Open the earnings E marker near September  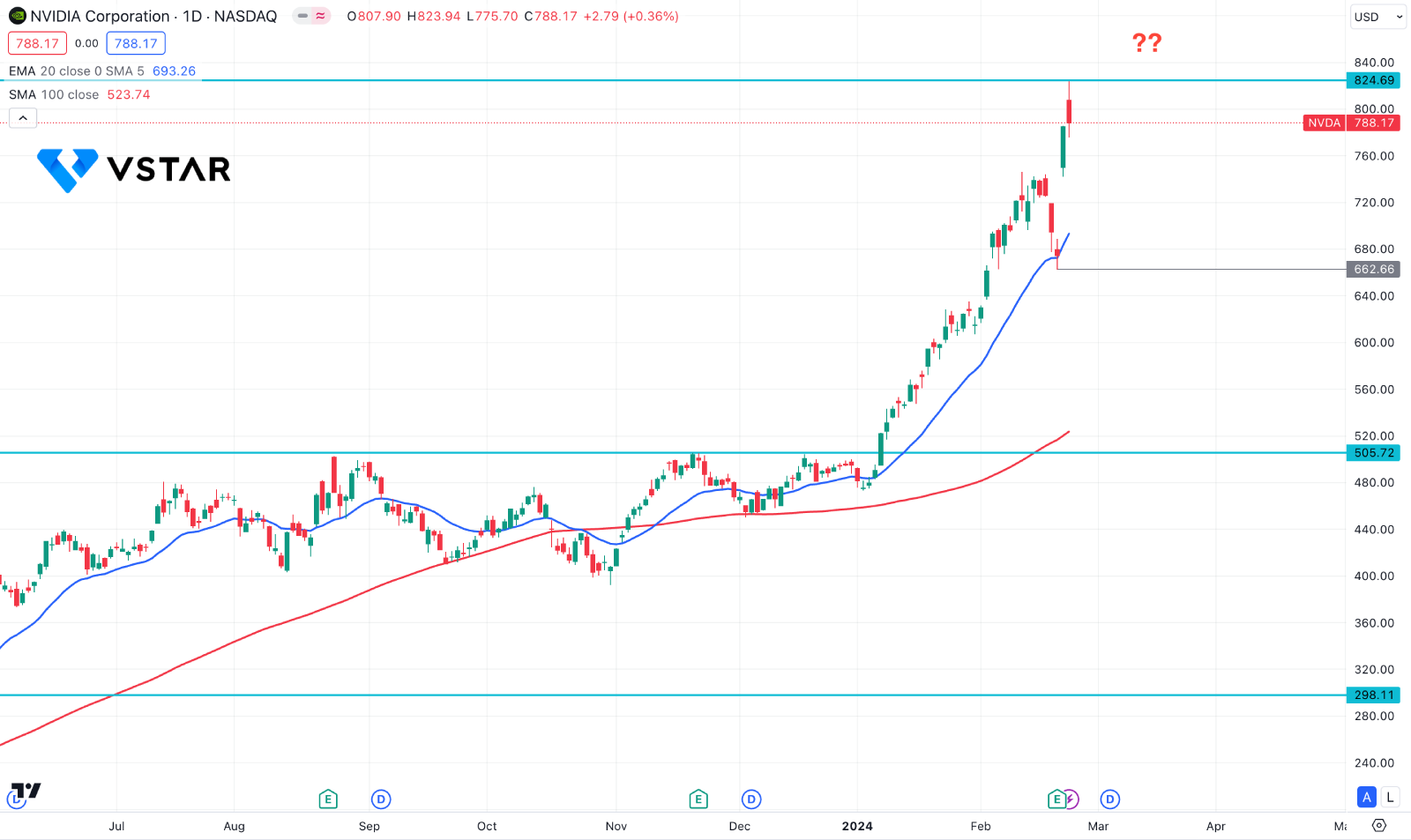(328, 799)
